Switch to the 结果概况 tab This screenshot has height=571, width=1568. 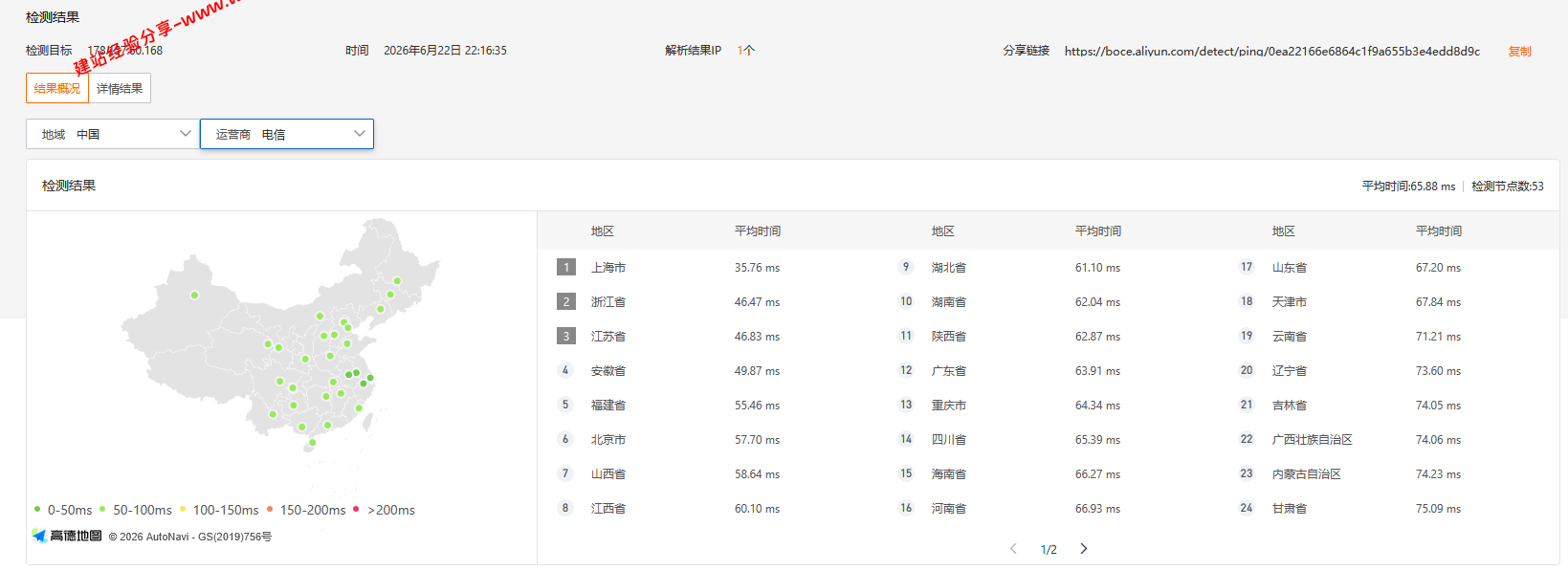[57, 89]
